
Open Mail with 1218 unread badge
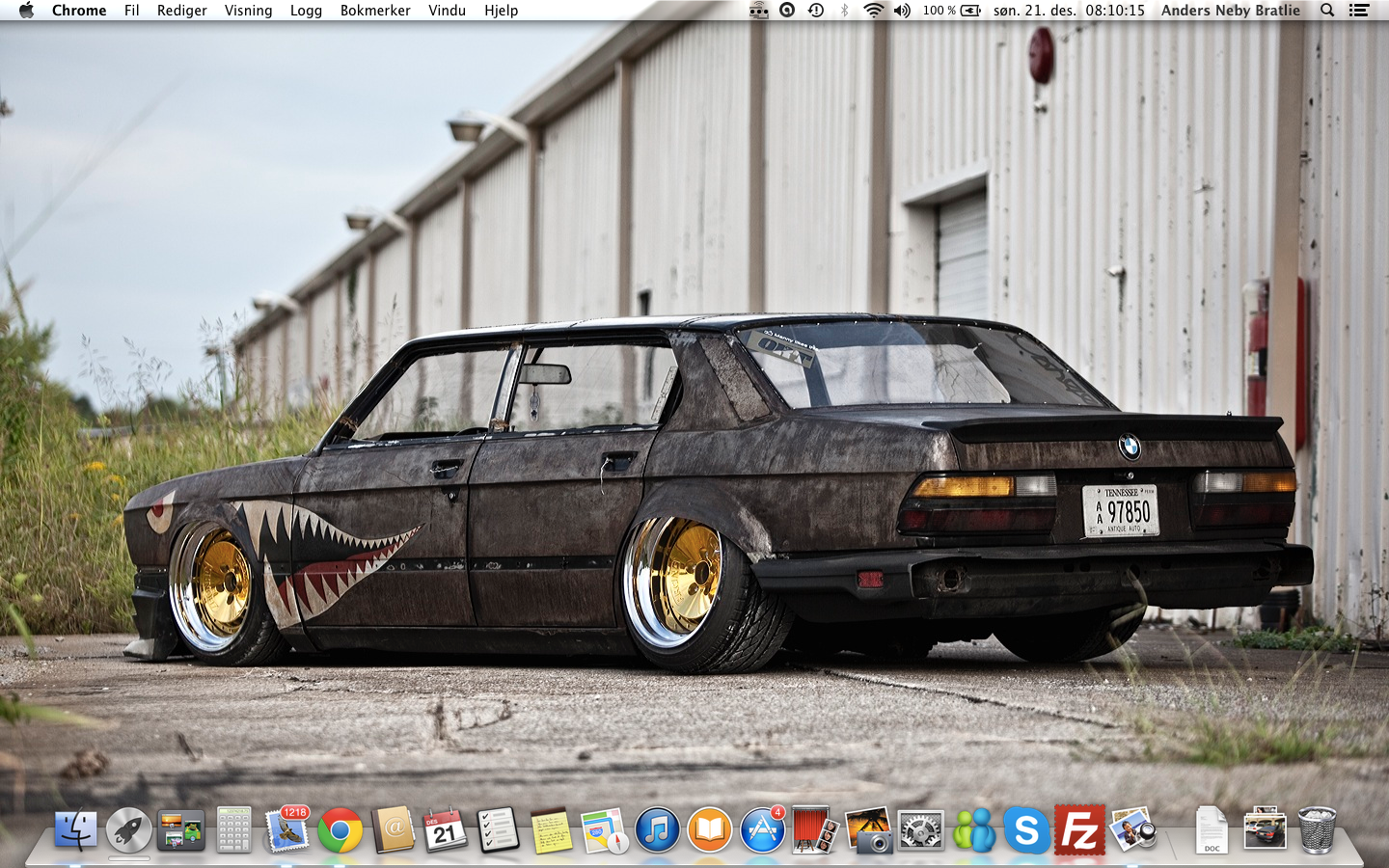(x=286, y=829)
